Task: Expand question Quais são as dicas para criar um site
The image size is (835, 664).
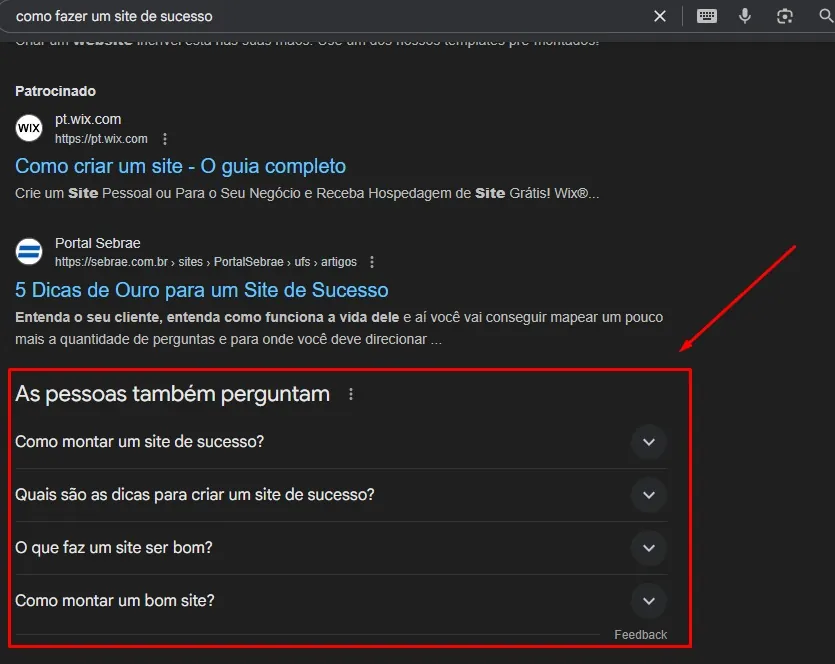Action: (x=649, y=495)
